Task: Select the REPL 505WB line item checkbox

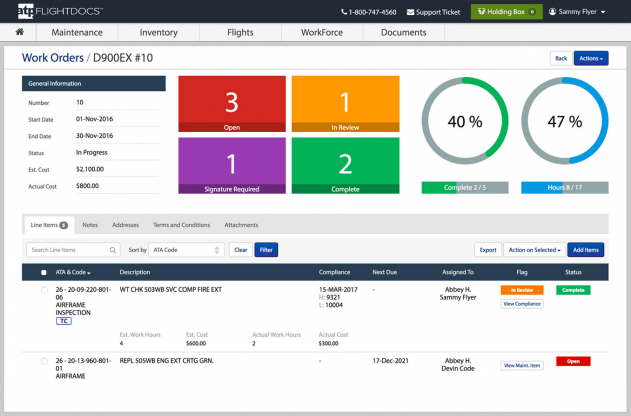Action: pyautogui.click(x=43, y=361)
